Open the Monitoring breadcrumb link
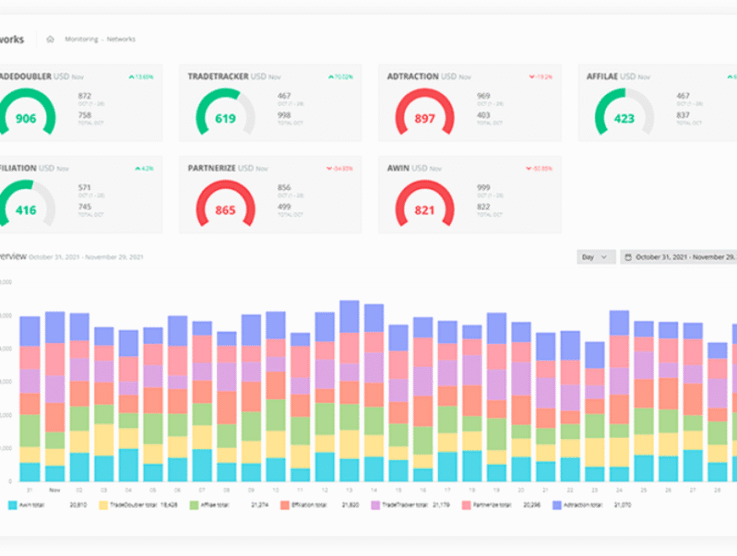 point(81,39)
